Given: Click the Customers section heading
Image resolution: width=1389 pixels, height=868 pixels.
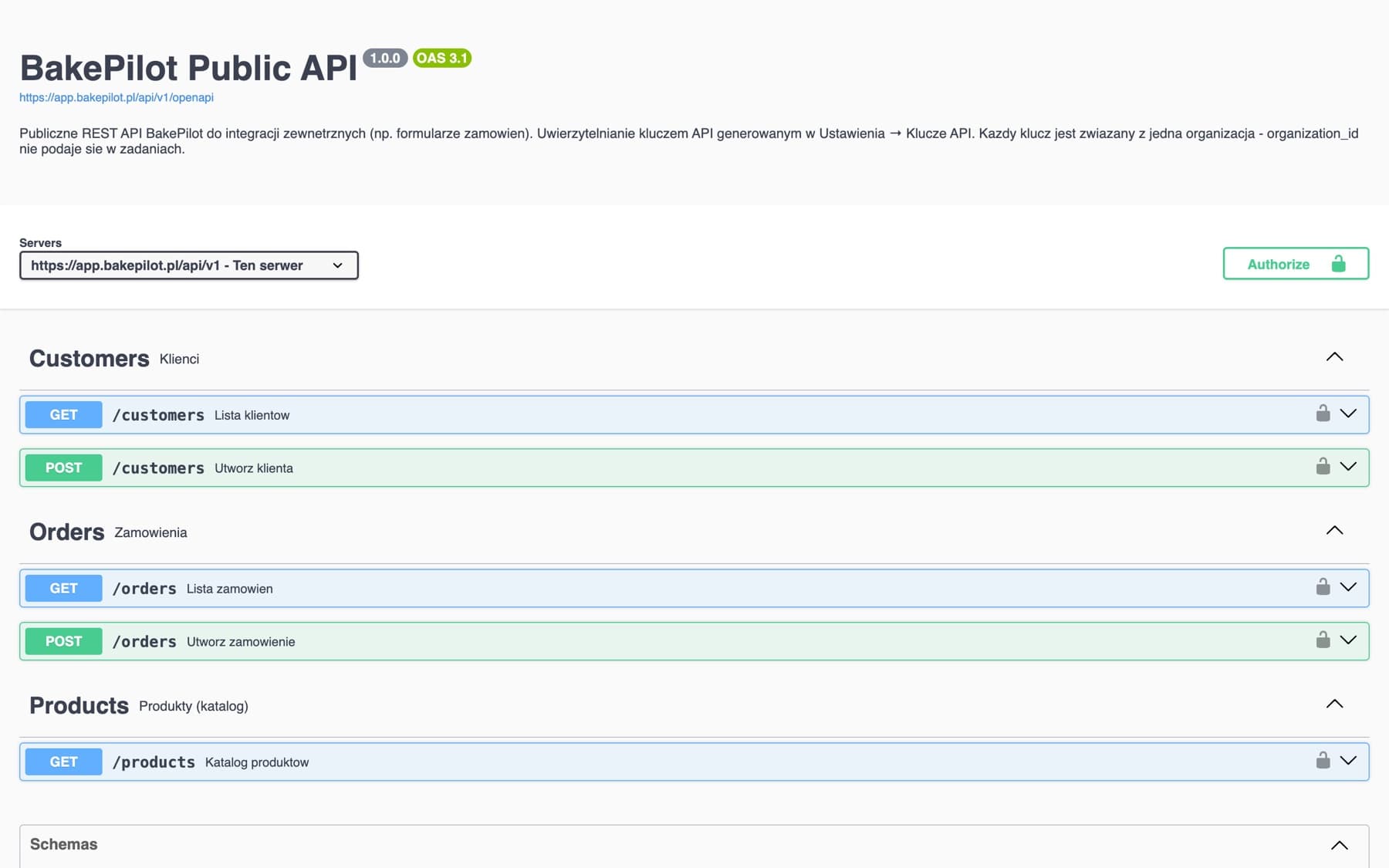Looking at the screenshot, I should (90, 359).
